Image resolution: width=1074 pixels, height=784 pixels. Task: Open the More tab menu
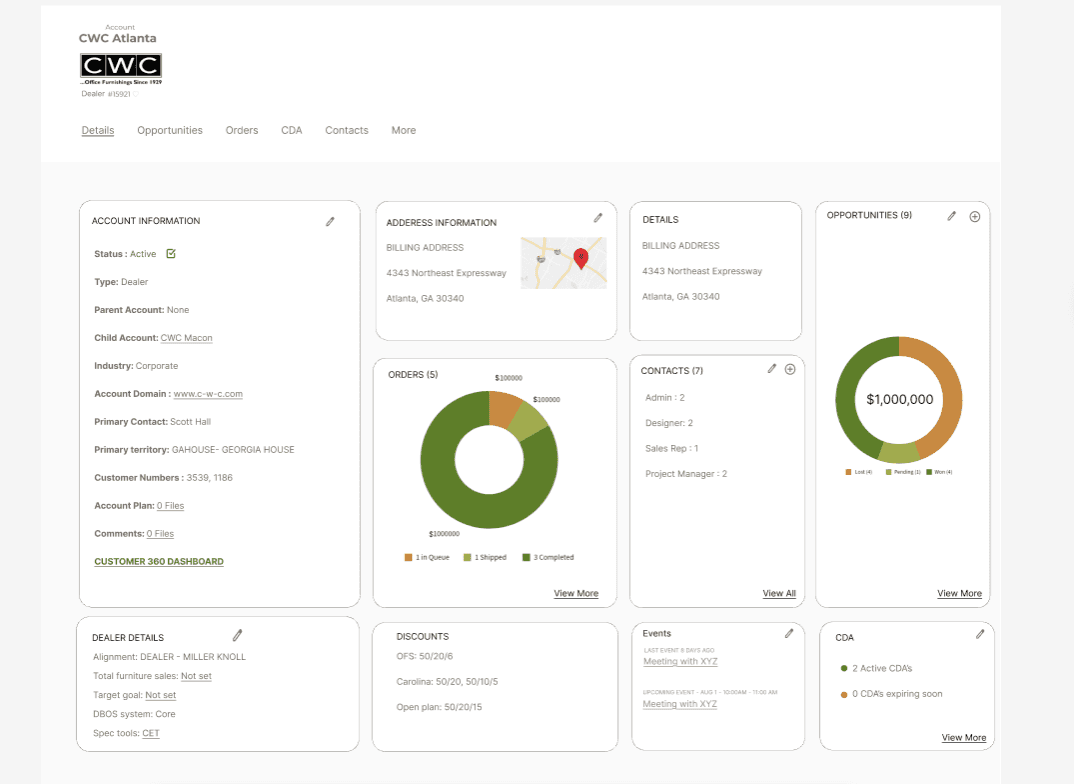(x=403, y=130)
